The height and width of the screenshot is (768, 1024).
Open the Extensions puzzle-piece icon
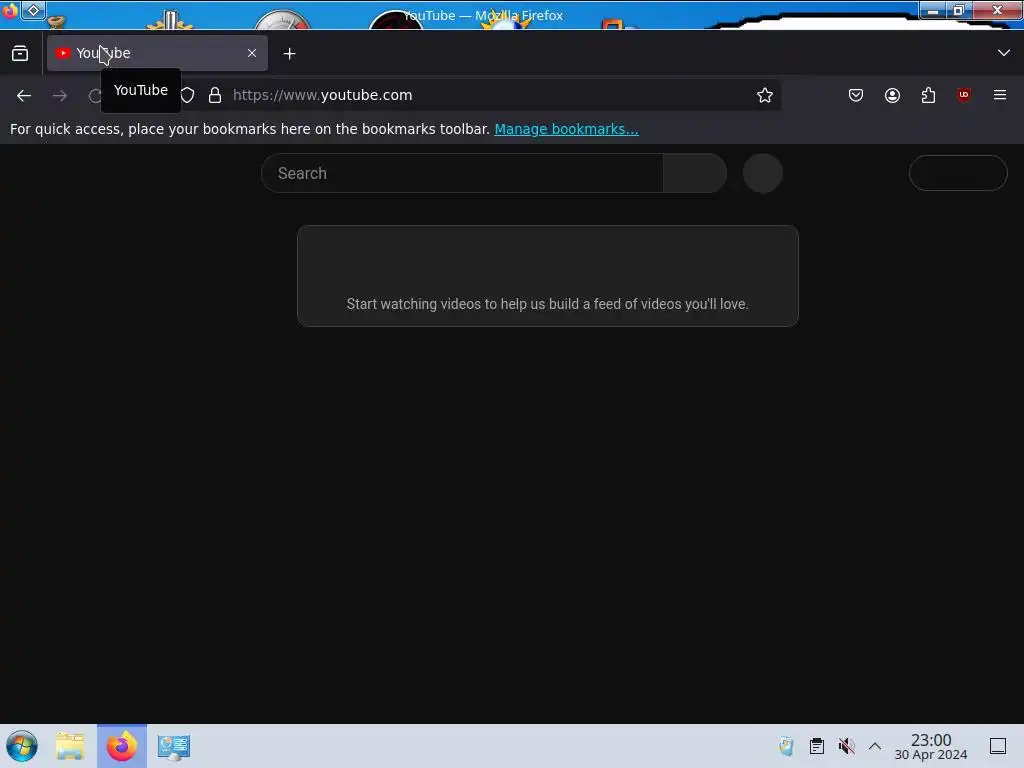[928, 95]
